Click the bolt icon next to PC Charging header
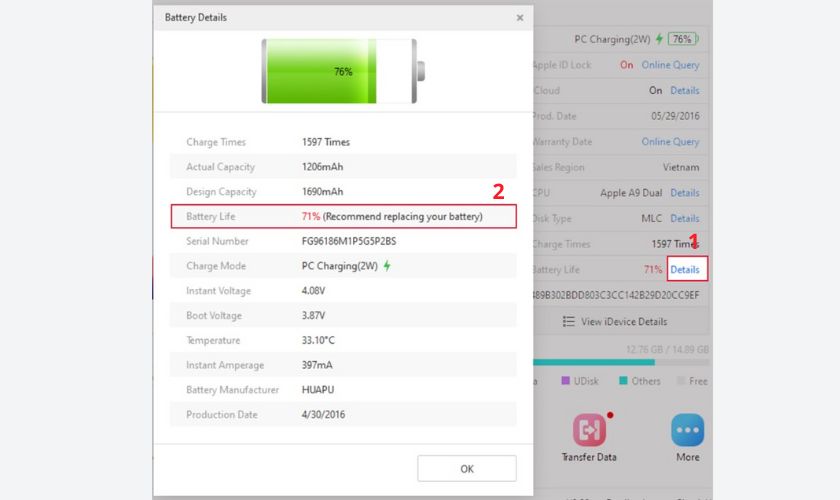Image resolution: width=840 pixels, height=500 pixels. [659, 39]
